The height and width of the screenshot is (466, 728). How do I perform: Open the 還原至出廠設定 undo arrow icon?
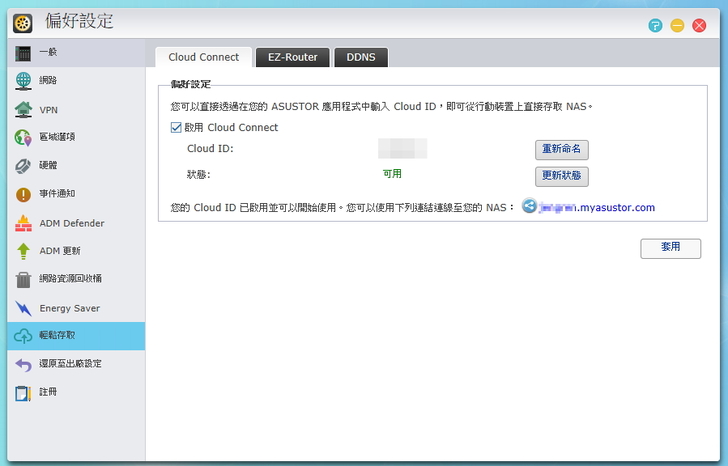point(23,364)
